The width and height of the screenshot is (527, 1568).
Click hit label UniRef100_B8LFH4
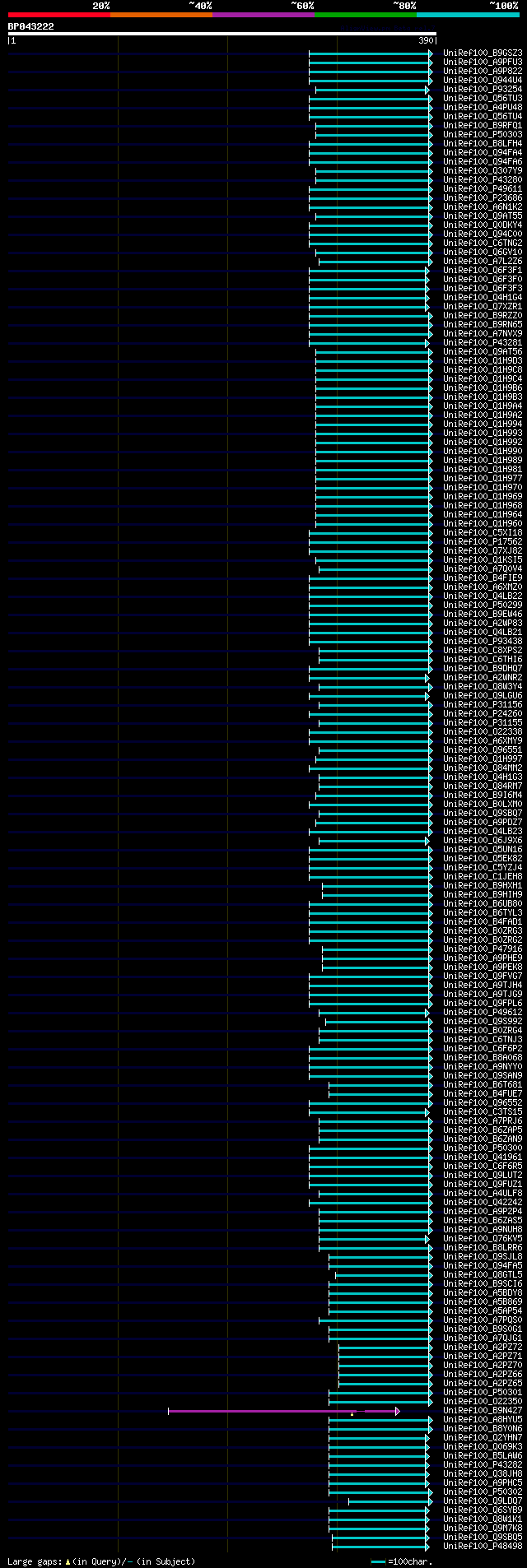pyautogui.click(x=483, y=144)
